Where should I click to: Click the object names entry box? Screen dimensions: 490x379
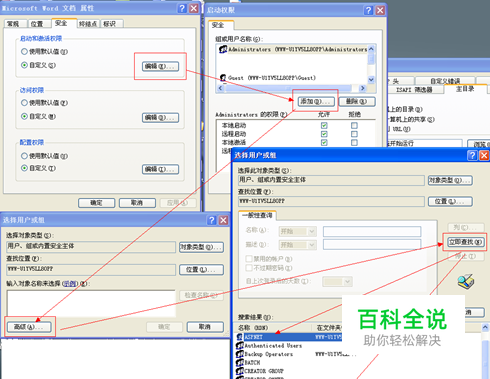click(91, 303)
